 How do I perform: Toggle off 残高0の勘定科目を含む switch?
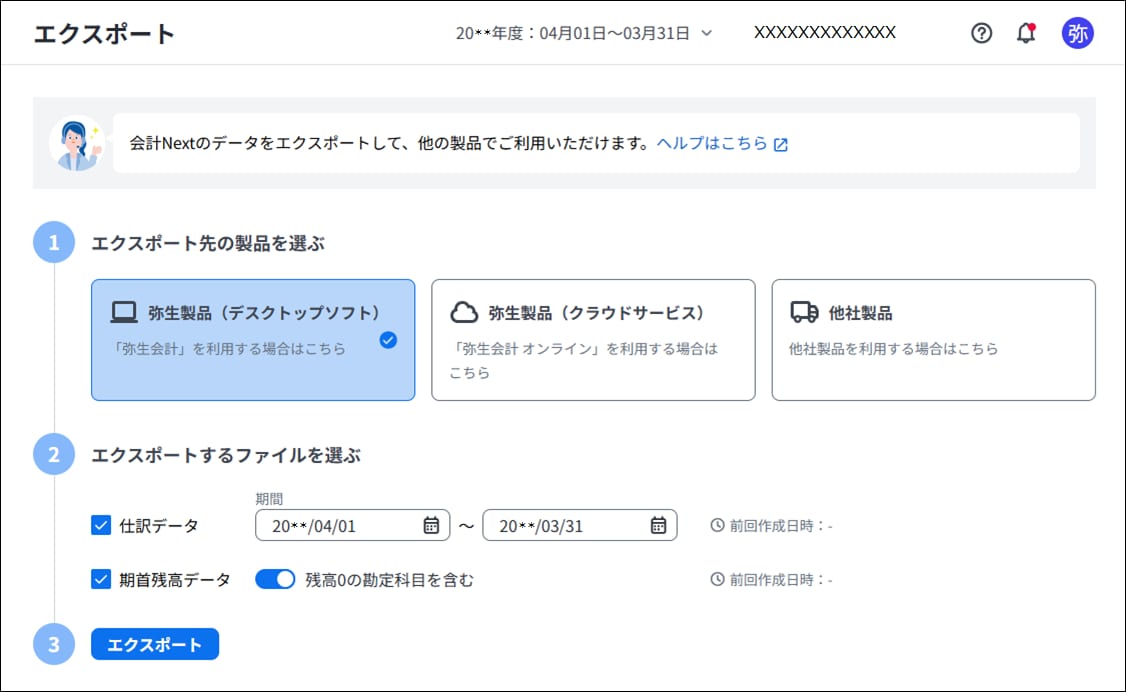(x=275, y=579)
